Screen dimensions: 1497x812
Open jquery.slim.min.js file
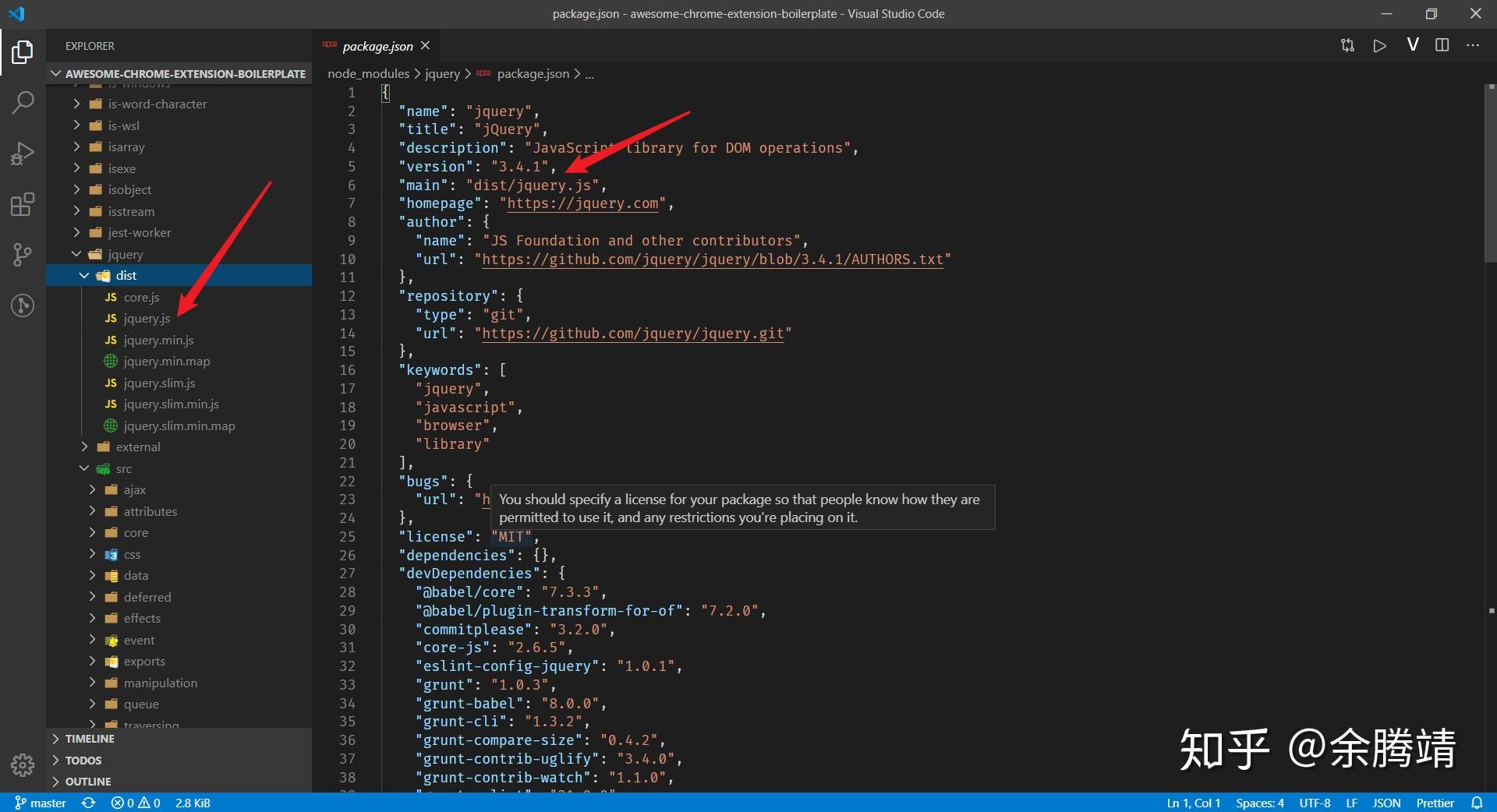179,404
